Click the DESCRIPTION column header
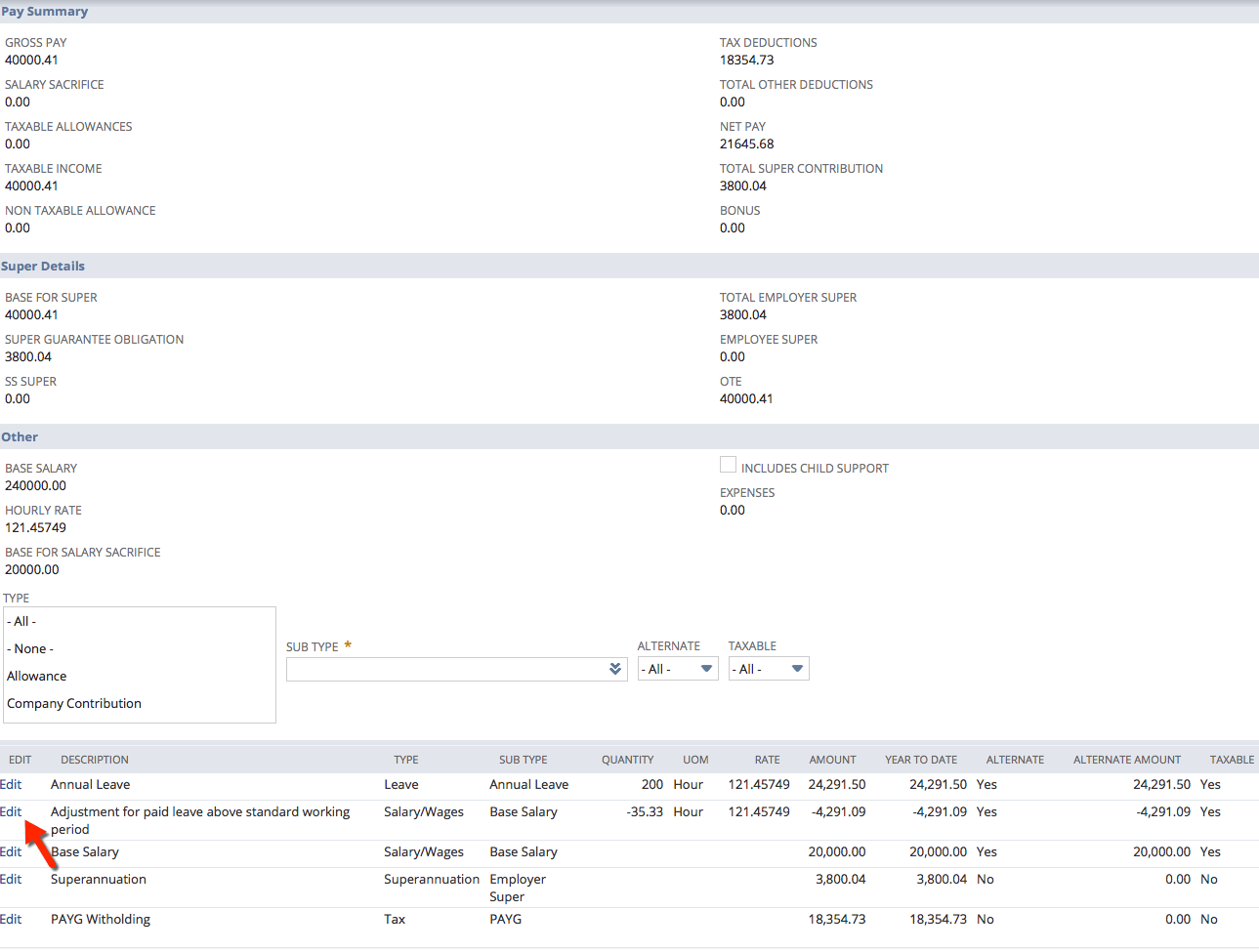Image resolution: width=1259 pixels, height=952 pixels. point(94,759)
